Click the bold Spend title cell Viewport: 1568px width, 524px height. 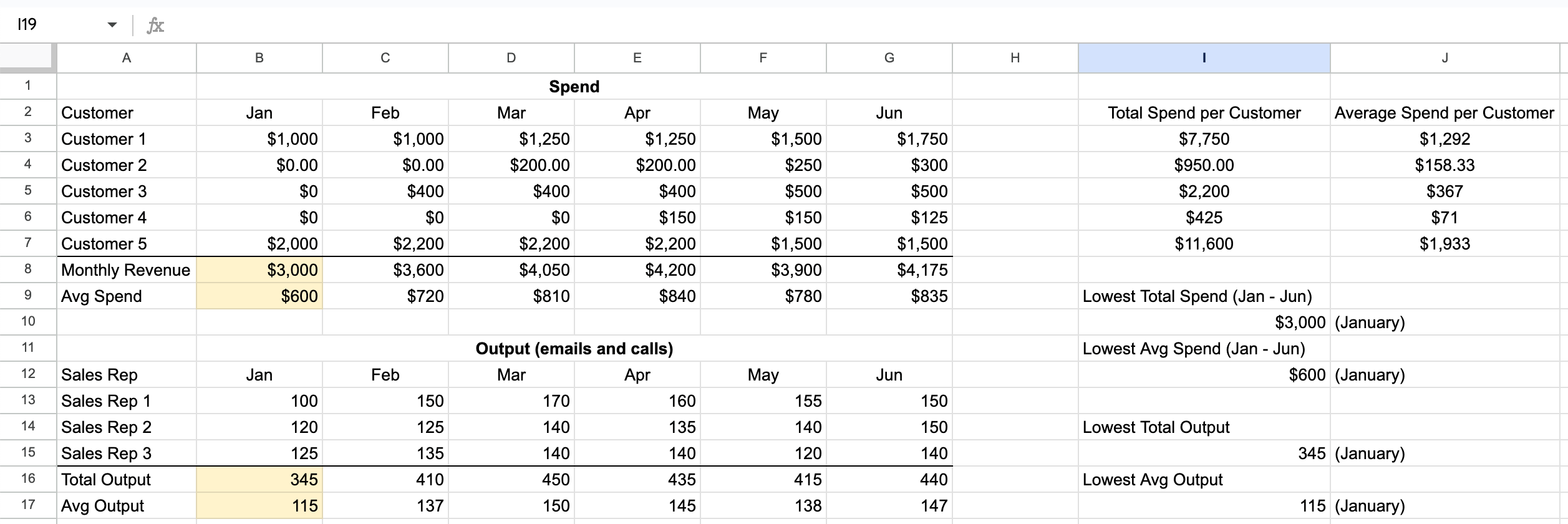click(574, 87)
